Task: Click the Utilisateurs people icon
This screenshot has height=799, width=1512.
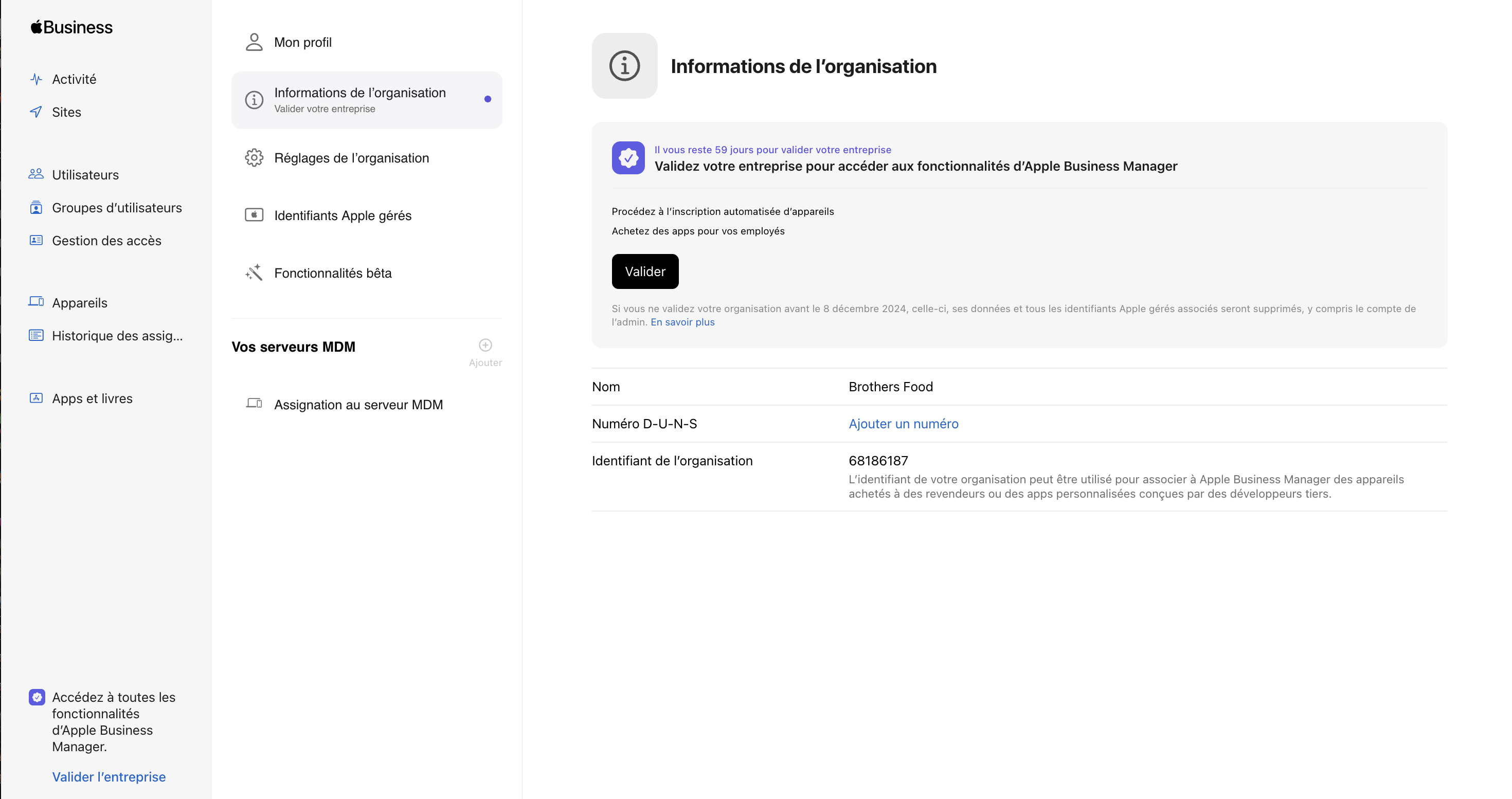Action: 37,174
